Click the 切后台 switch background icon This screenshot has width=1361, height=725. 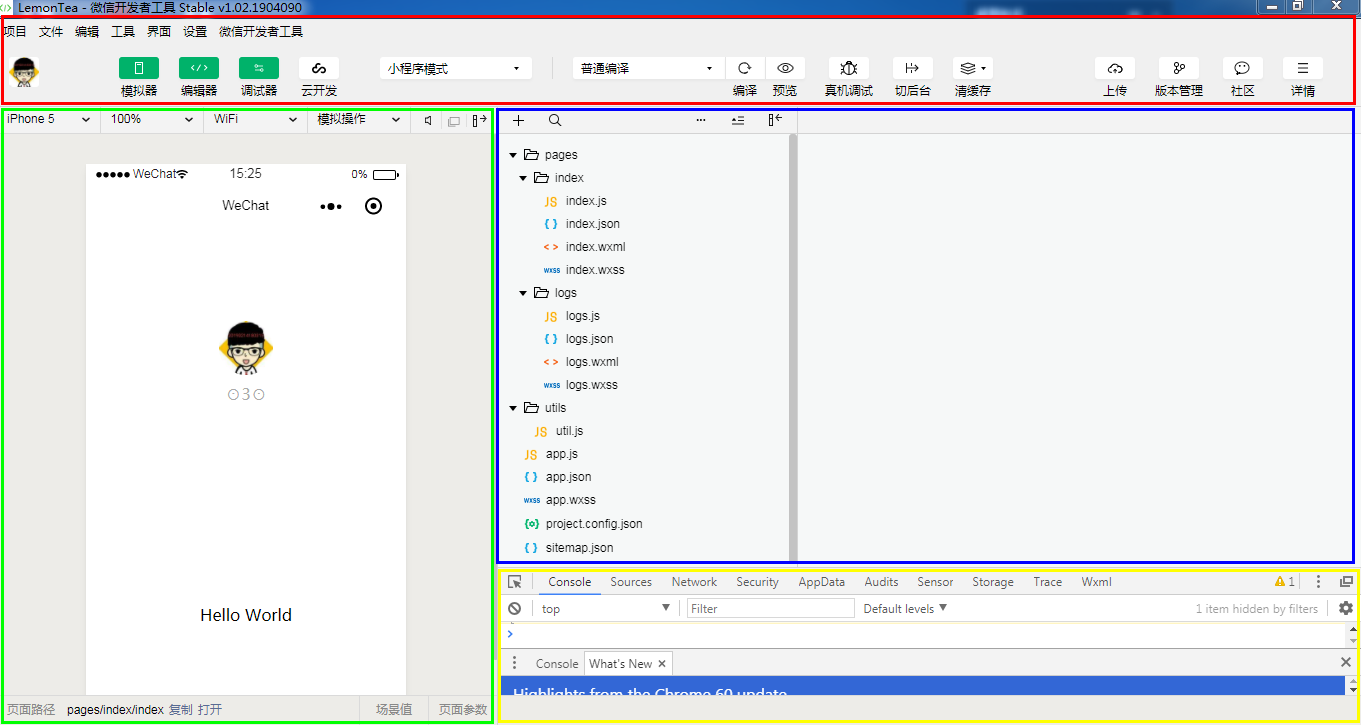point(912,68)
